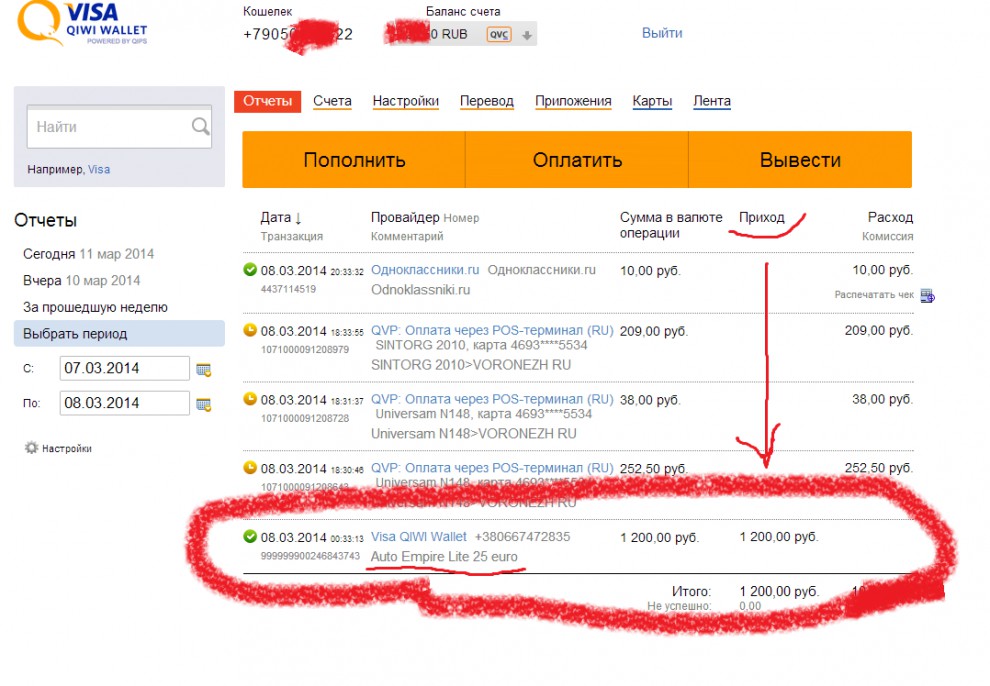Click the Кошелек label above the phone number

click(x=268, y=11)
